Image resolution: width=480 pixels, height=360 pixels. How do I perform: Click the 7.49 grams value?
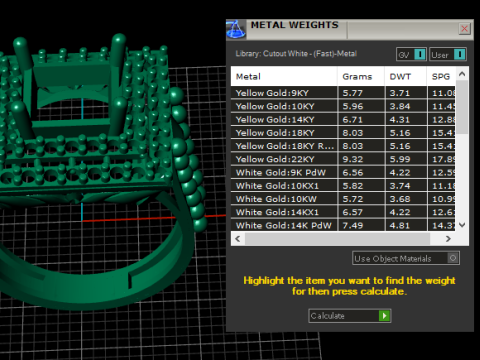[352, 225]
